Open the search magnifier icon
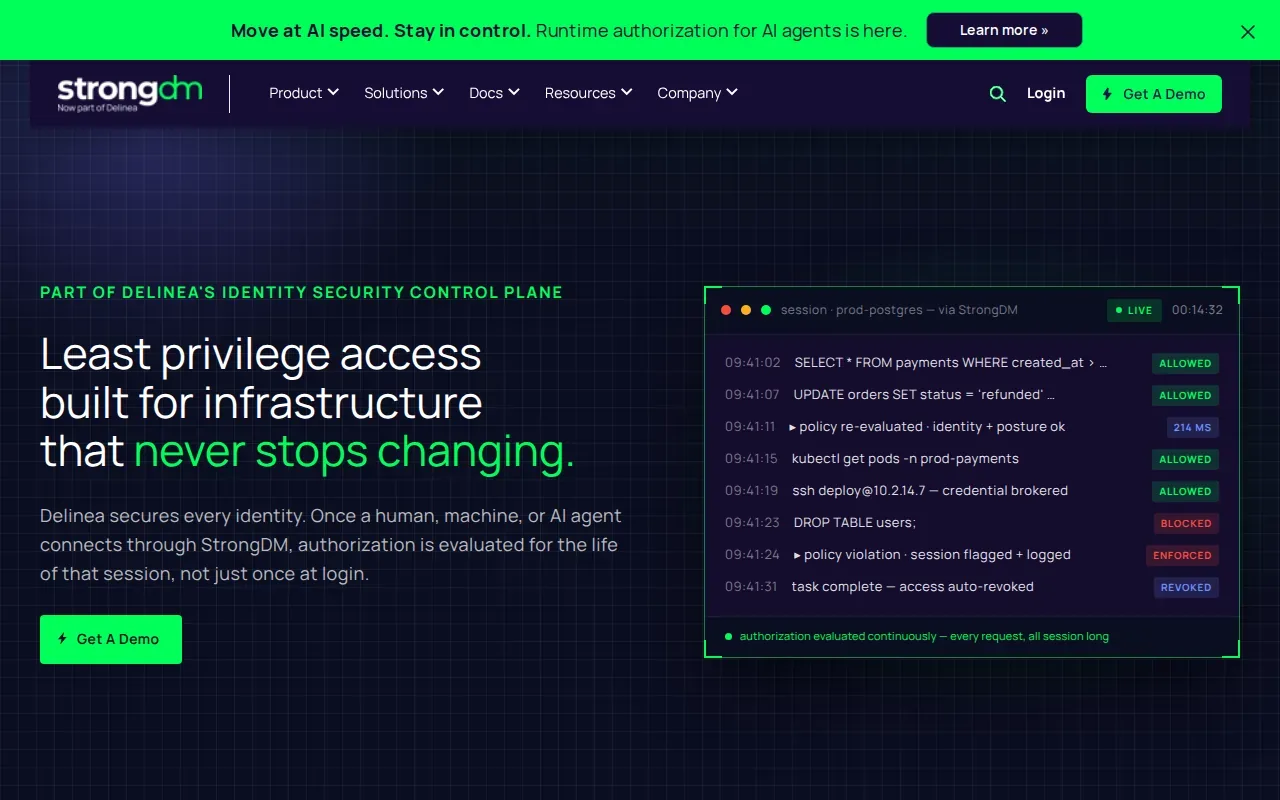 click(997, 94)
